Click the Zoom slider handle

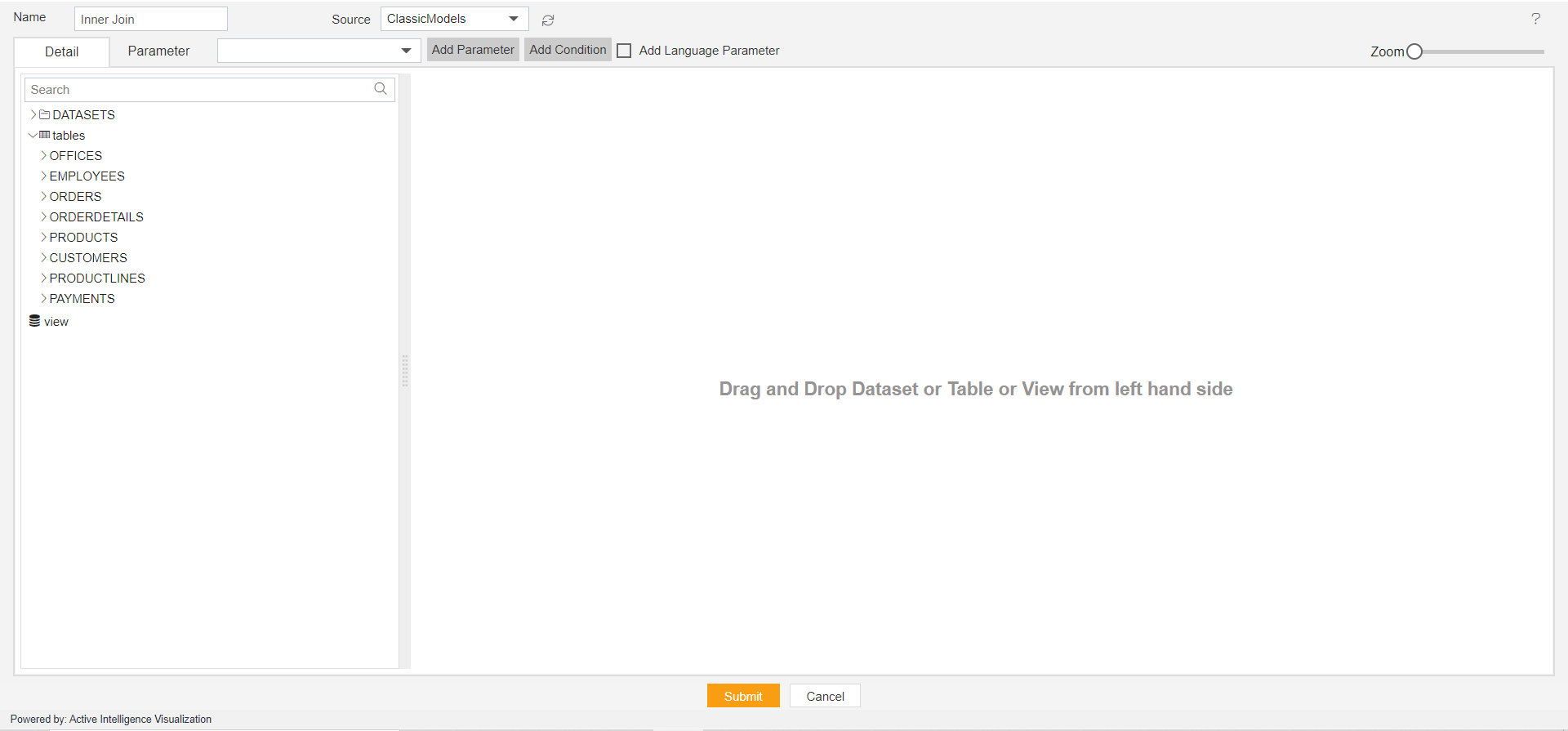pyautogui.click(x=1414, y=51)
